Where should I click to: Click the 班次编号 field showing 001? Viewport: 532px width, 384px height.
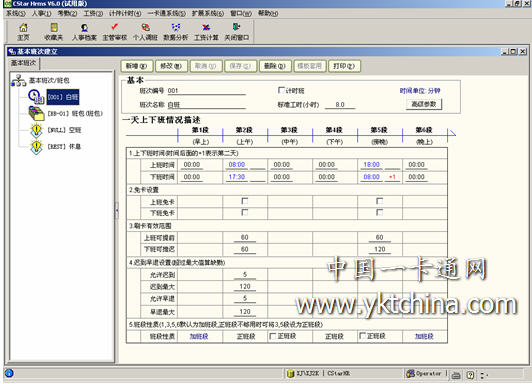tap(206, 91)
